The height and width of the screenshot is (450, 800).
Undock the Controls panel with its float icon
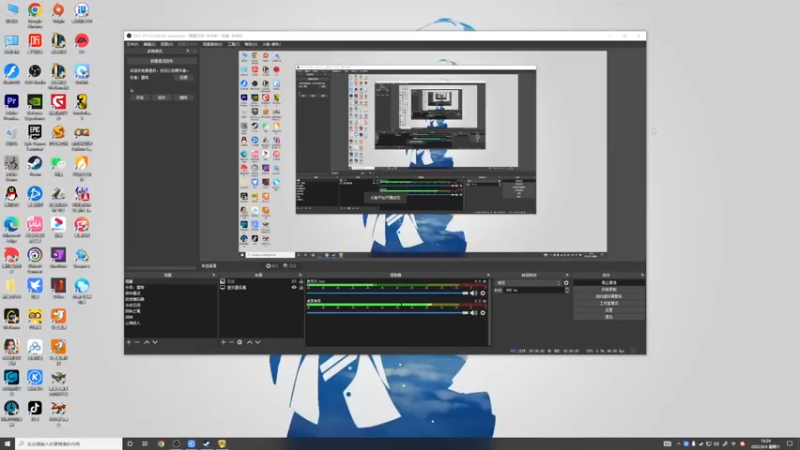click(x=642, y=275)
